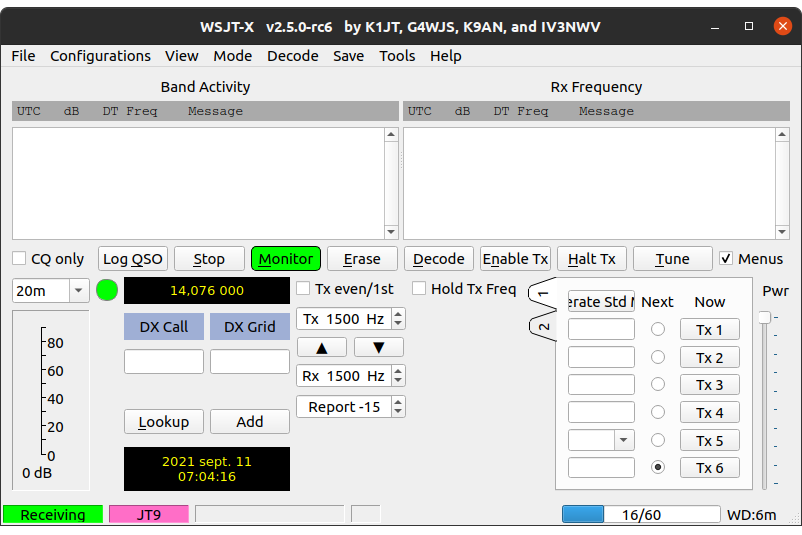This screenshot has height=535, width=802.
Task: Click the DX Grid input field
Action: [250, 362]
